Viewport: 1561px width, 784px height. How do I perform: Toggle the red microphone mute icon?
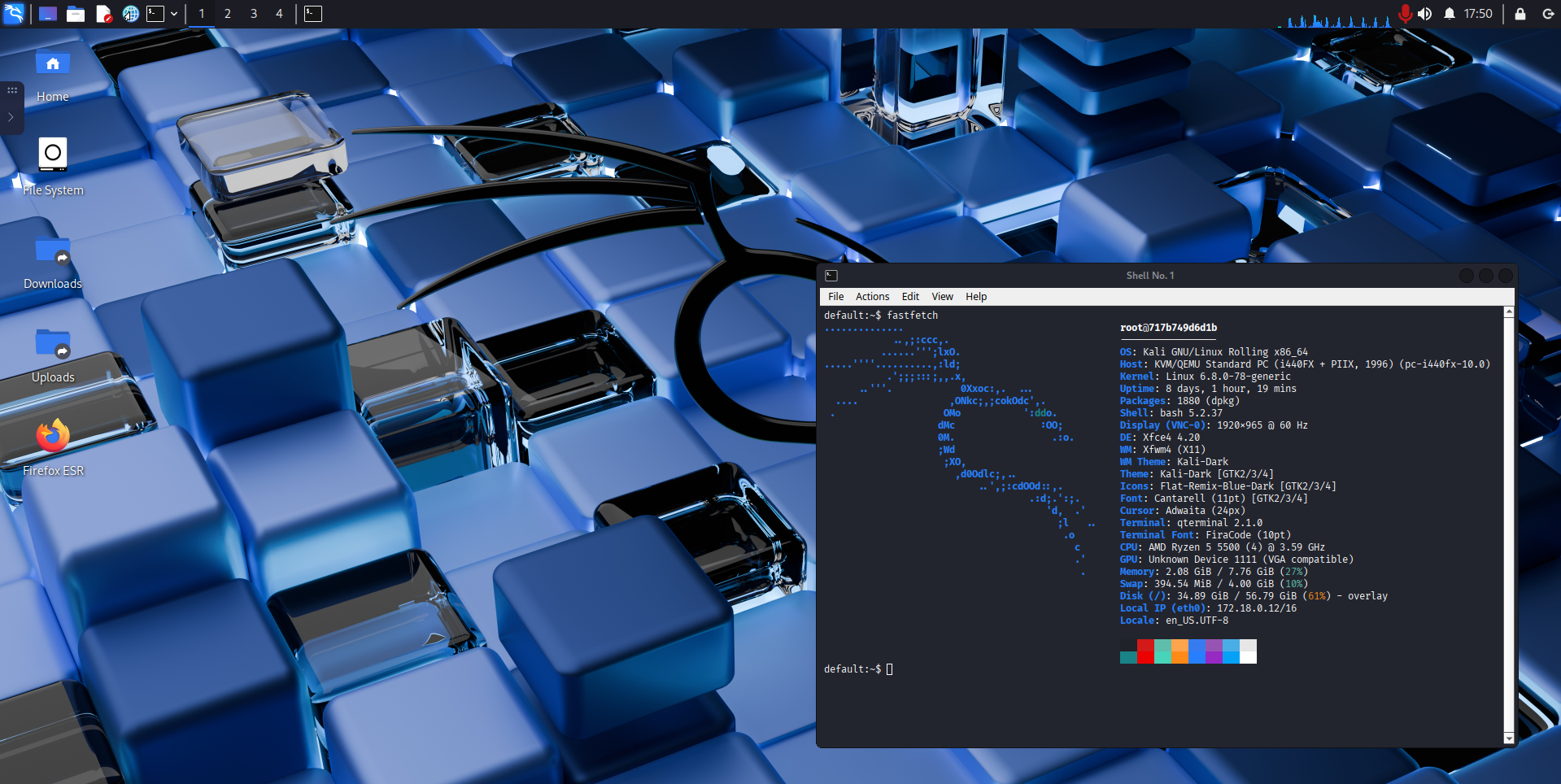pyautogui.click(x=1405, y=14)
